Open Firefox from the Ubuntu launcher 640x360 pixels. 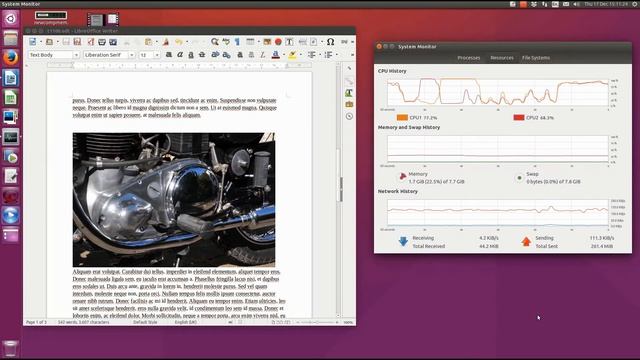(11, 58)
